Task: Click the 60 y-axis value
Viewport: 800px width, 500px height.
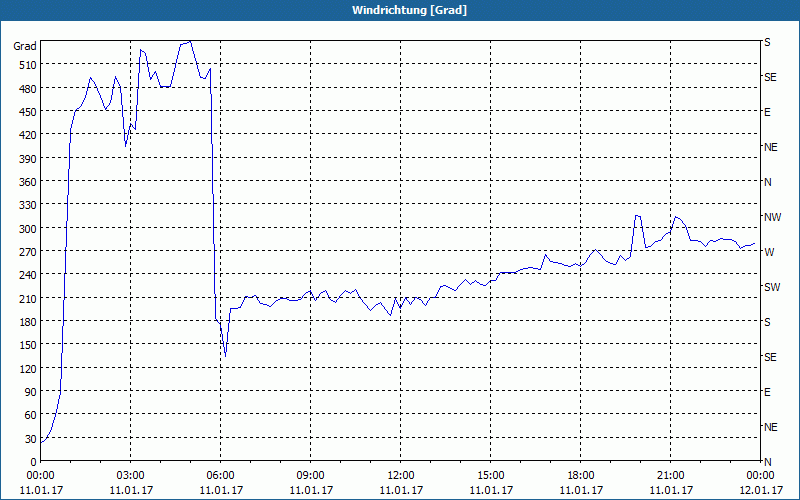Action: coord(31,416)
